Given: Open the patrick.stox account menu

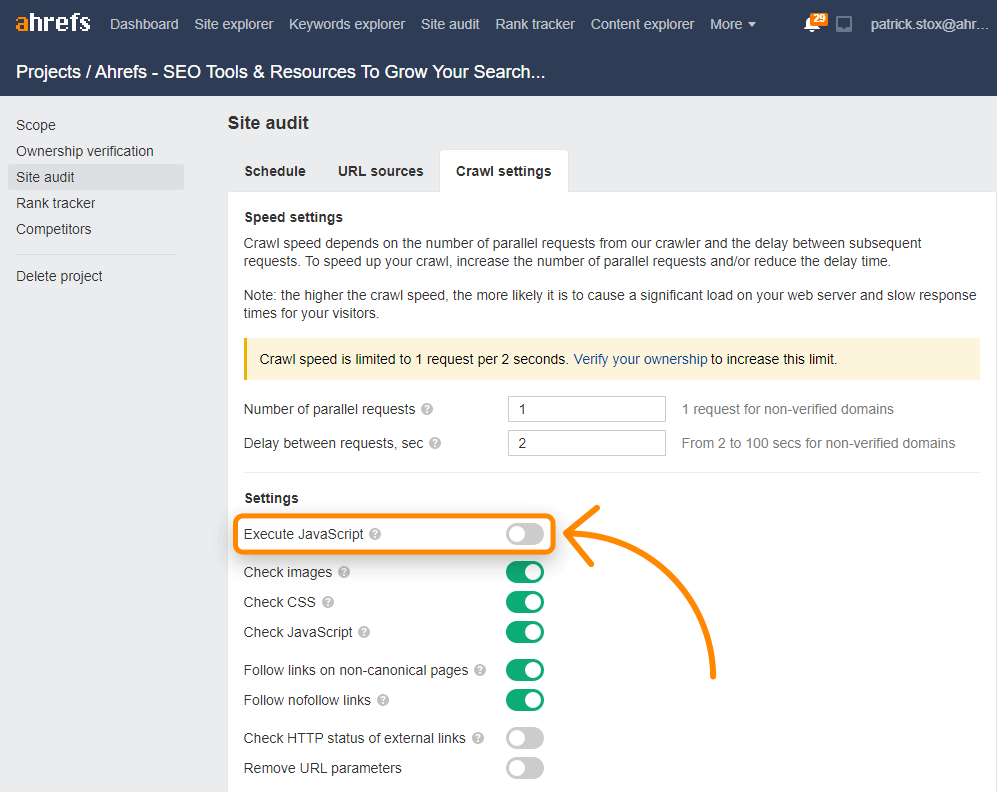Looking at the screenshot, I should 930,23.
